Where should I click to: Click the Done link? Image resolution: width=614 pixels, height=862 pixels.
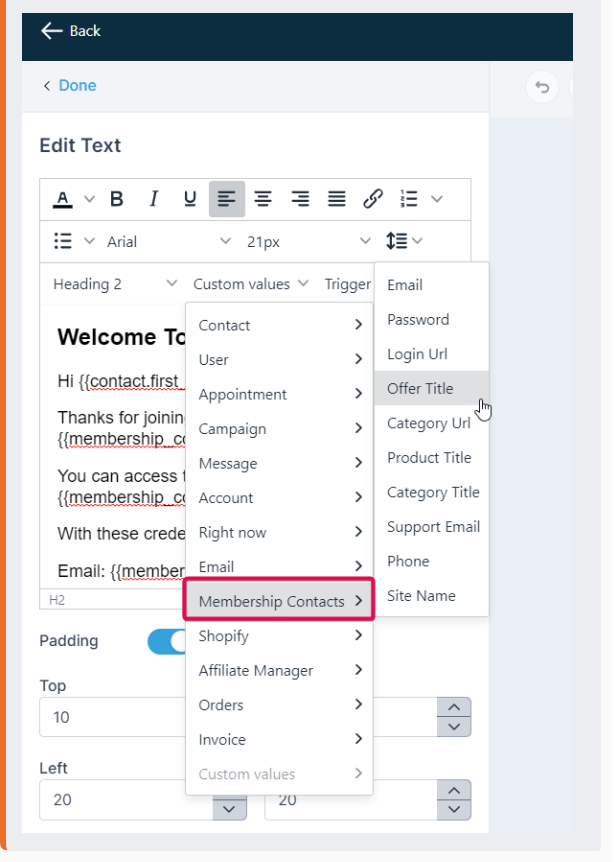[x=77, y=86]
